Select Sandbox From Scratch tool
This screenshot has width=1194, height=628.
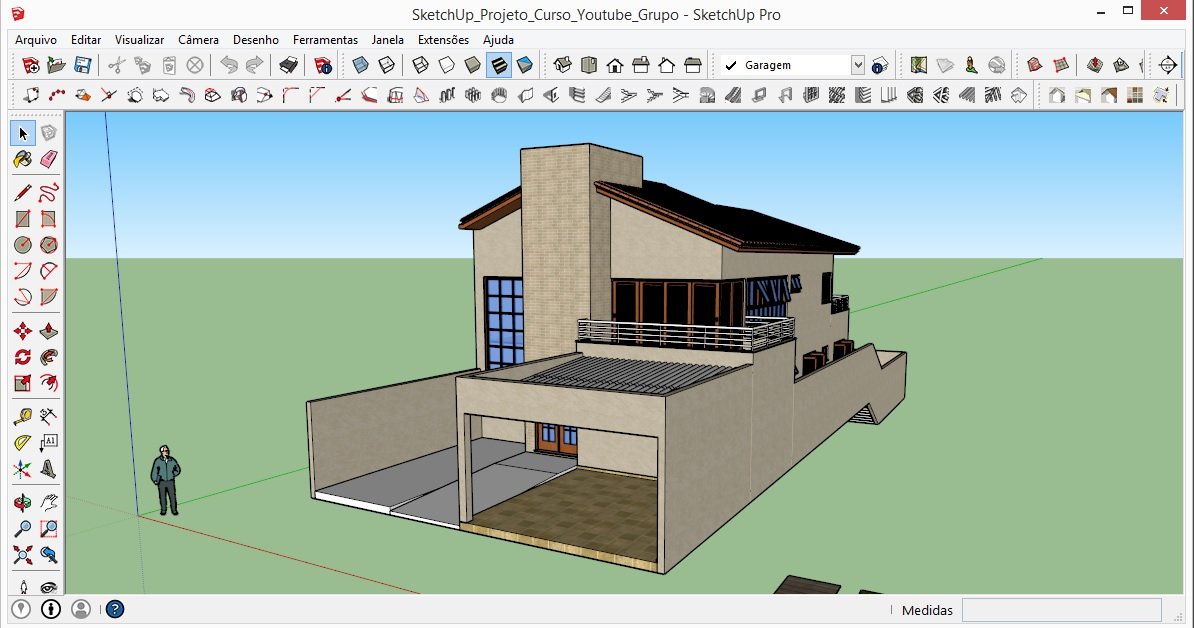pyautogui.click(x=1061, y=65)
